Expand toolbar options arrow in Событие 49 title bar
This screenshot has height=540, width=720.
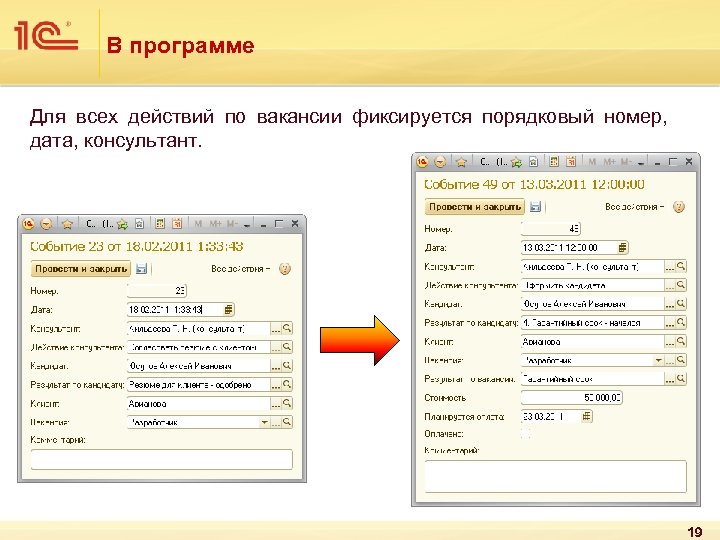point(641,163)
